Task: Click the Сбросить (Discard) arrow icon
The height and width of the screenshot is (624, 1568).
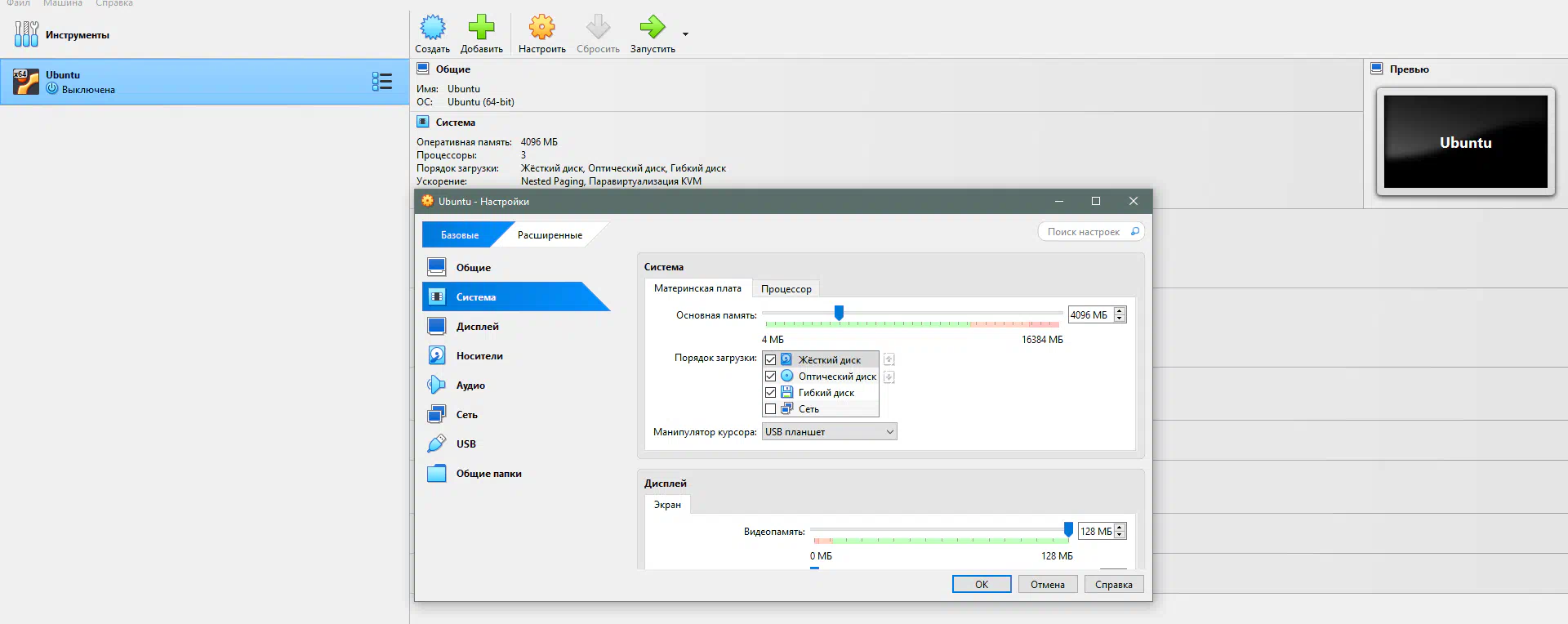Action: [598, 27]
